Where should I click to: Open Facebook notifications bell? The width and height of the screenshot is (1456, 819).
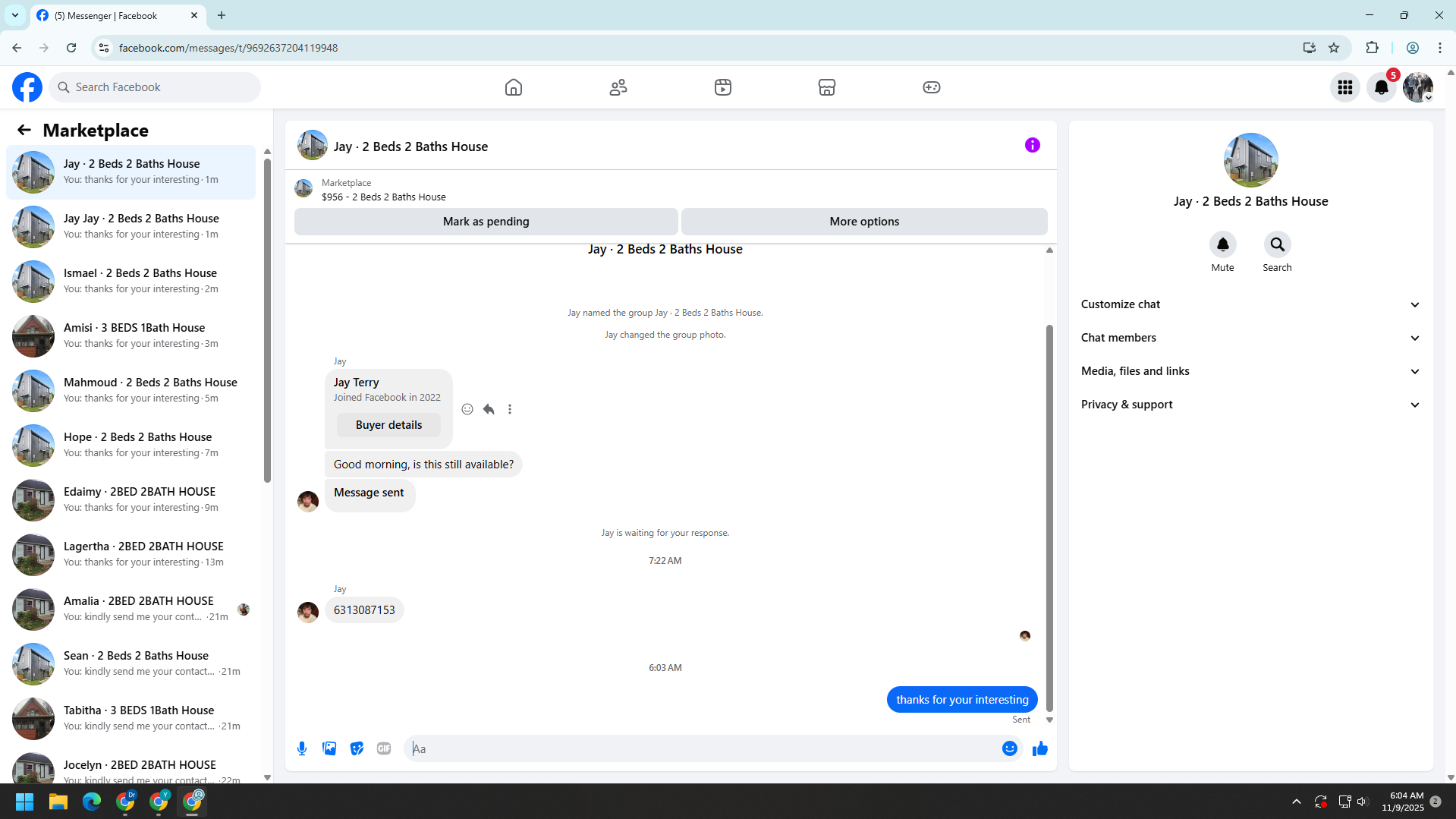coord(1381,87)
